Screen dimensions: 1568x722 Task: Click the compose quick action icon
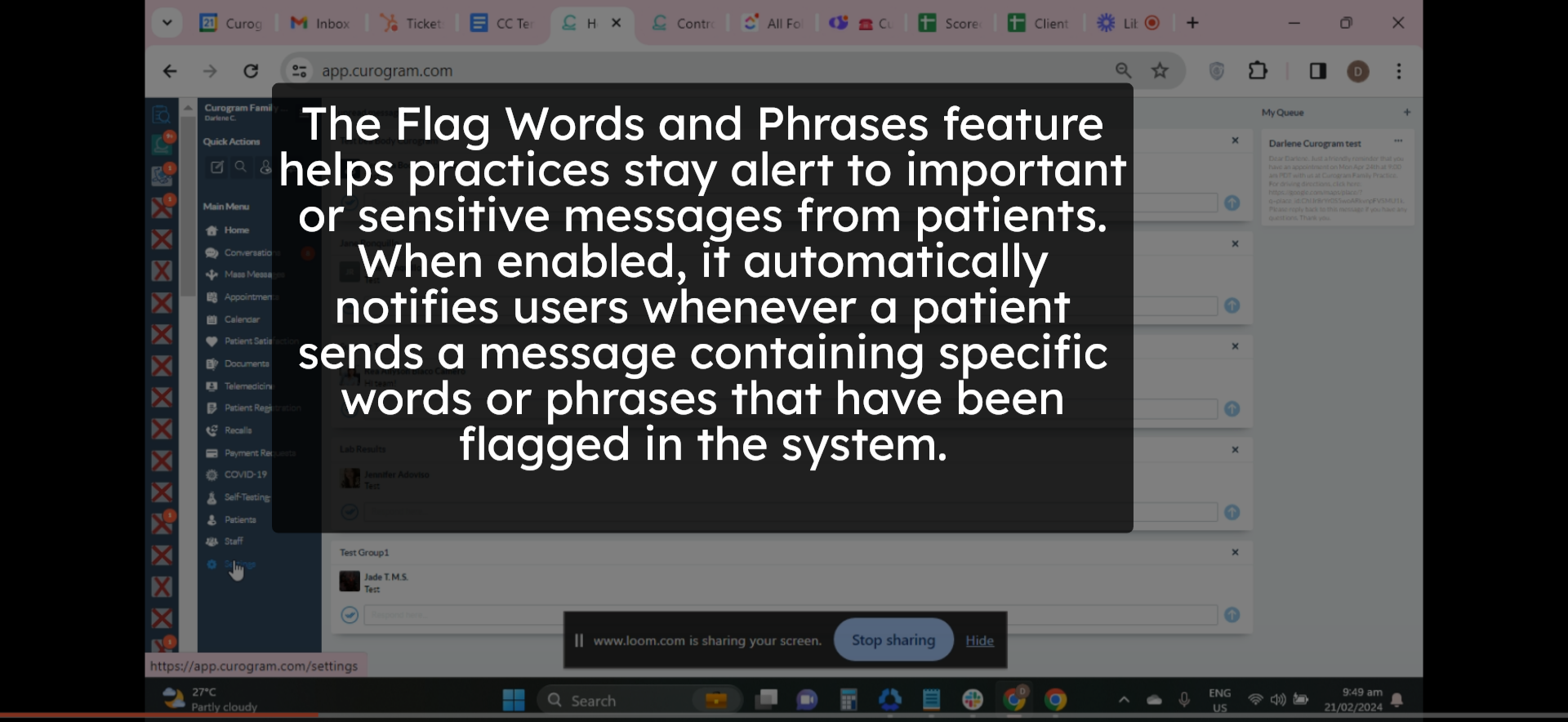[x=216, y=167]
